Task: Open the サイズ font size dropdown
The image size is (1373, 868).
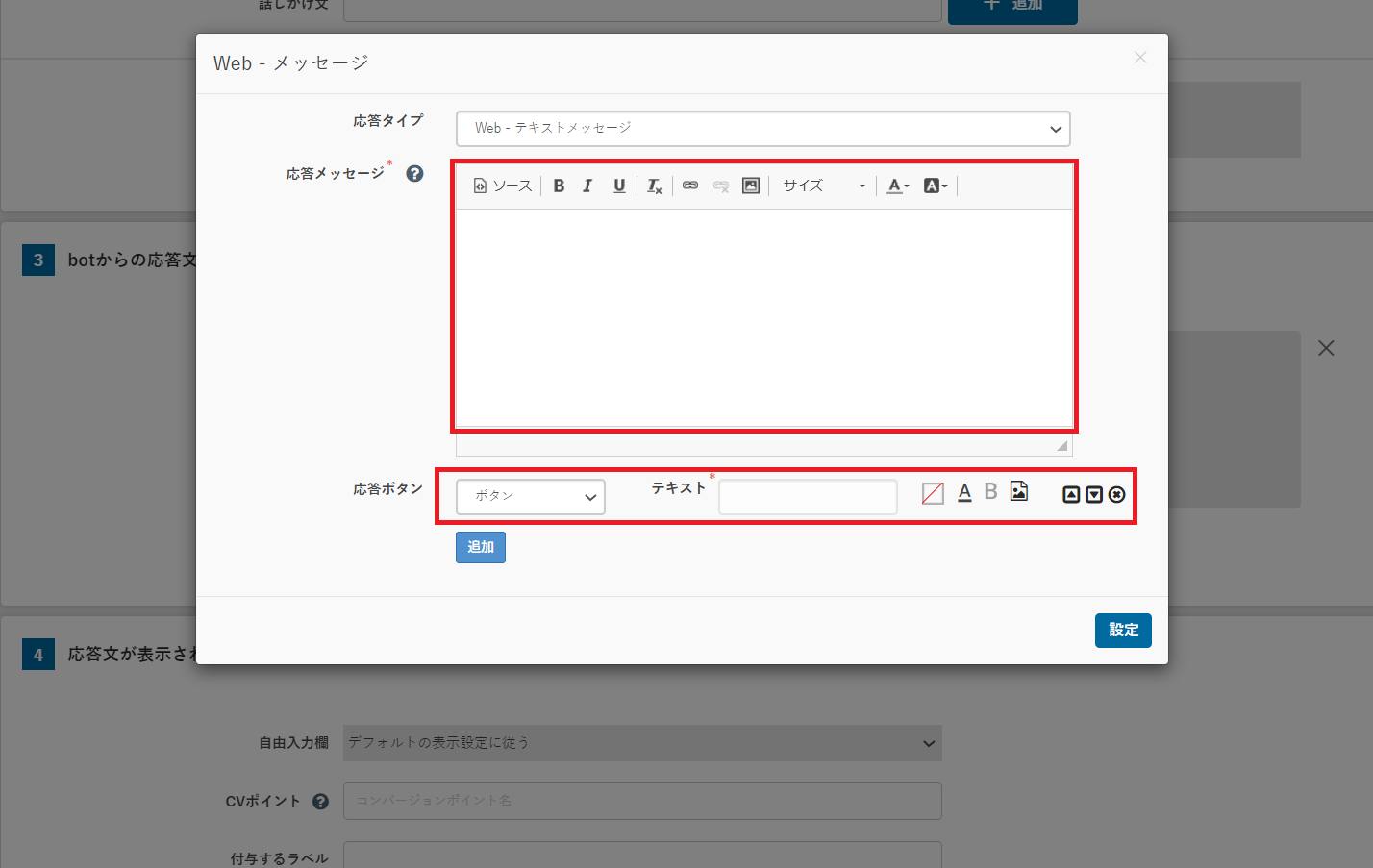Action: click(x=823, y=186)
